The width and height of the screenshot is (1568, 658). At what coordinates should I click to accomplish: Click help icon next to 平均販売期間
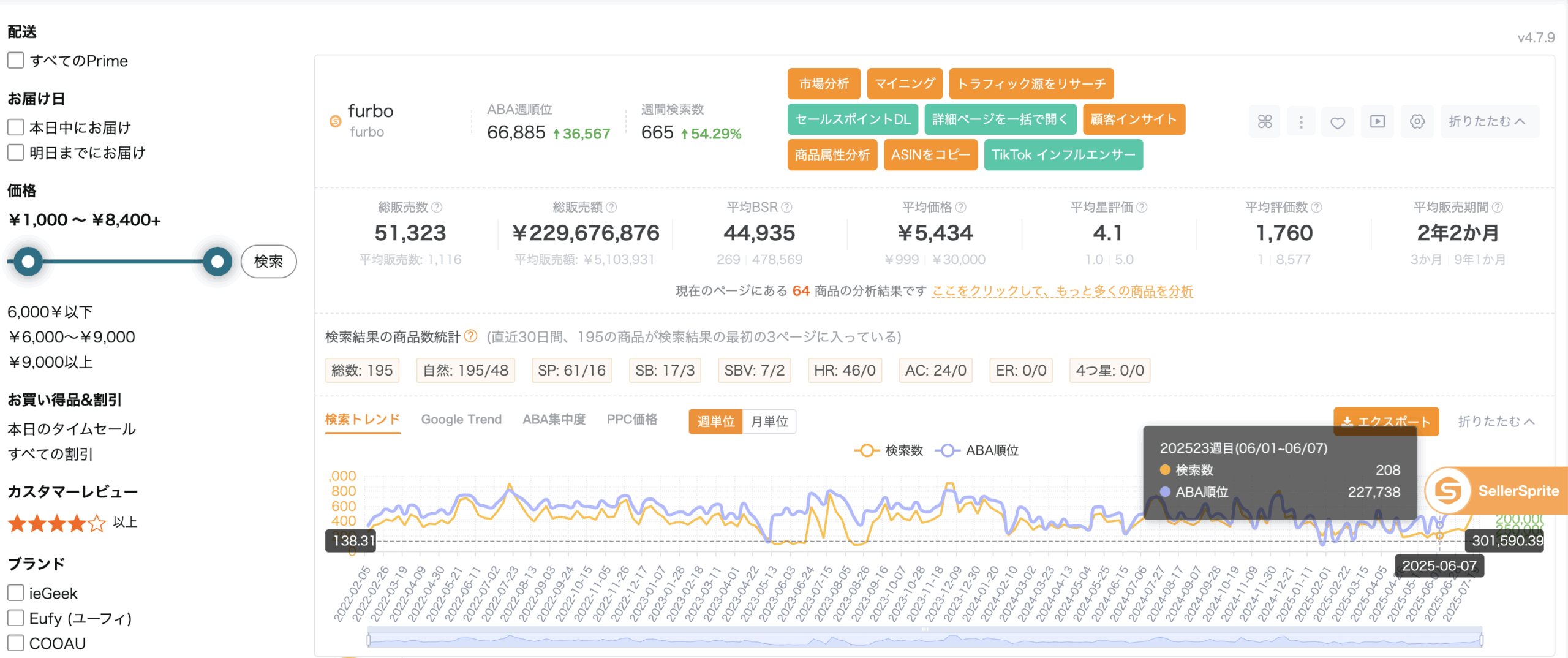click(x=1497, y=207)
